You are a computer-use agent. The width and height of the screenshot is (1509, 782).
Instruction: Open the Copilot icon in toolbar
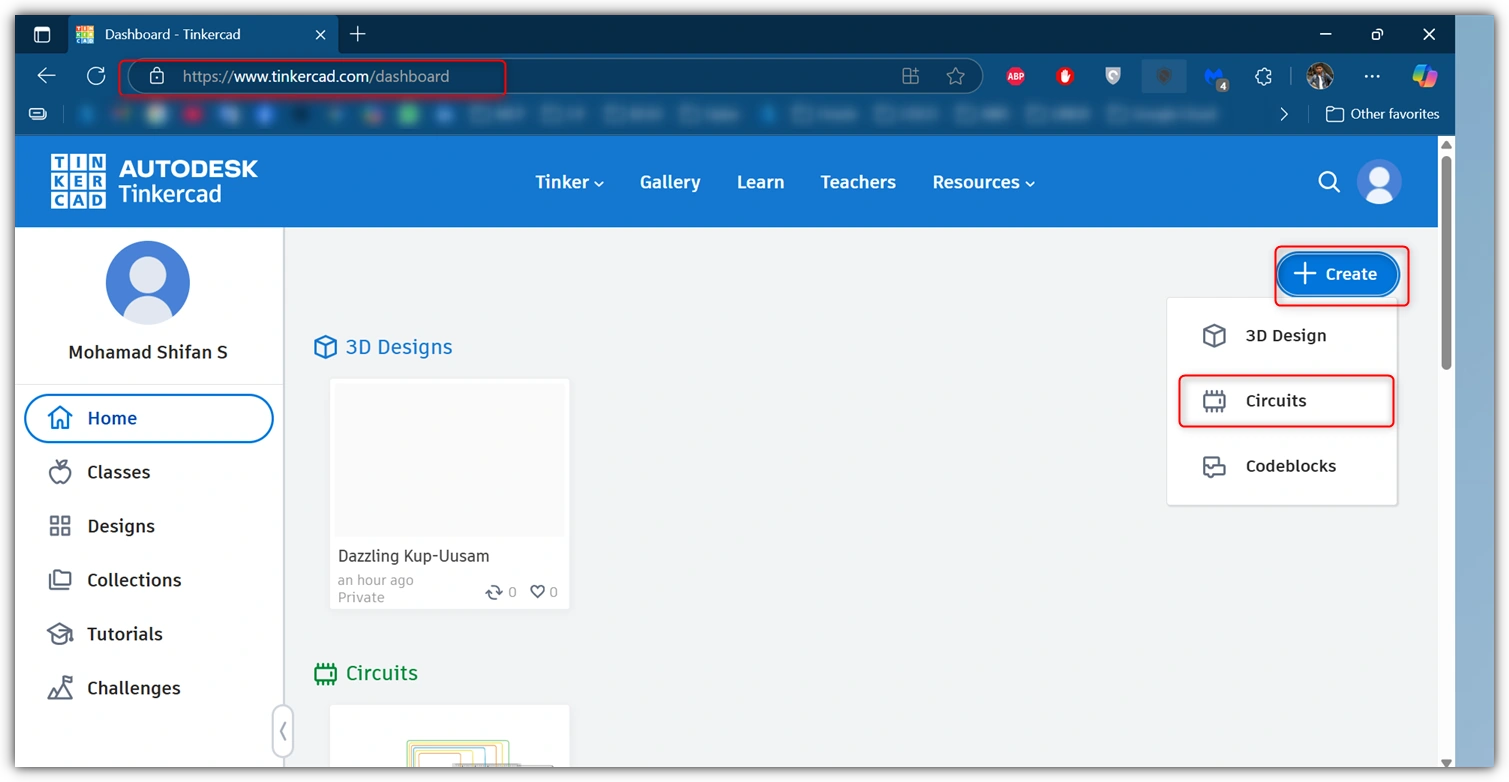(1424, 76)
